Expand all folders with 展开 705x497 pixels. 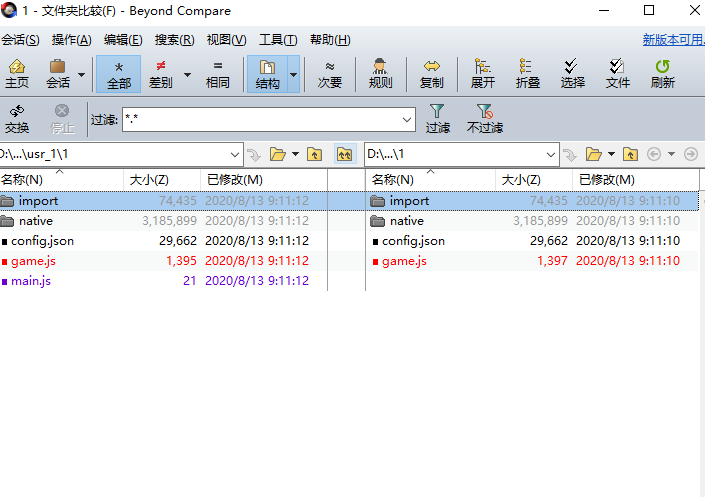[x=482, y=74]
